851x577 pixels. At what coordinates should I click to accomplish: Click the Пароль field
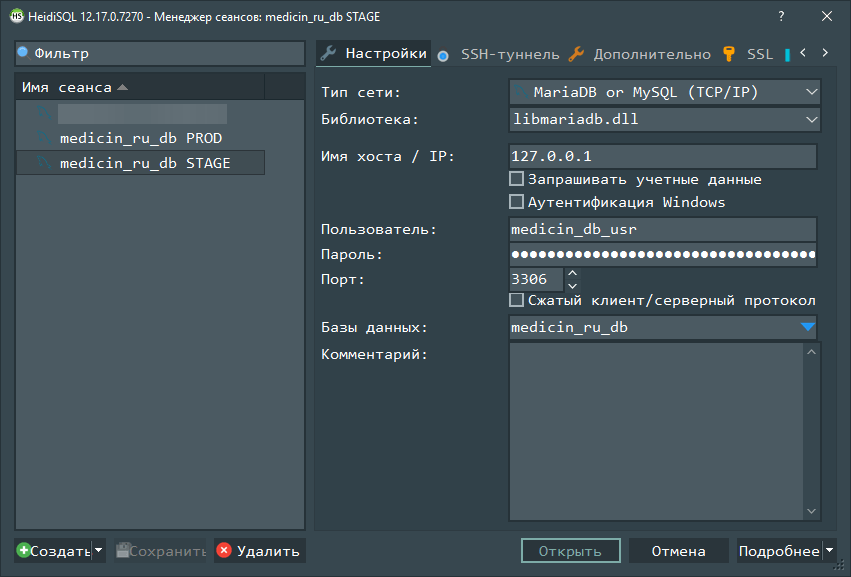point(663,254)
